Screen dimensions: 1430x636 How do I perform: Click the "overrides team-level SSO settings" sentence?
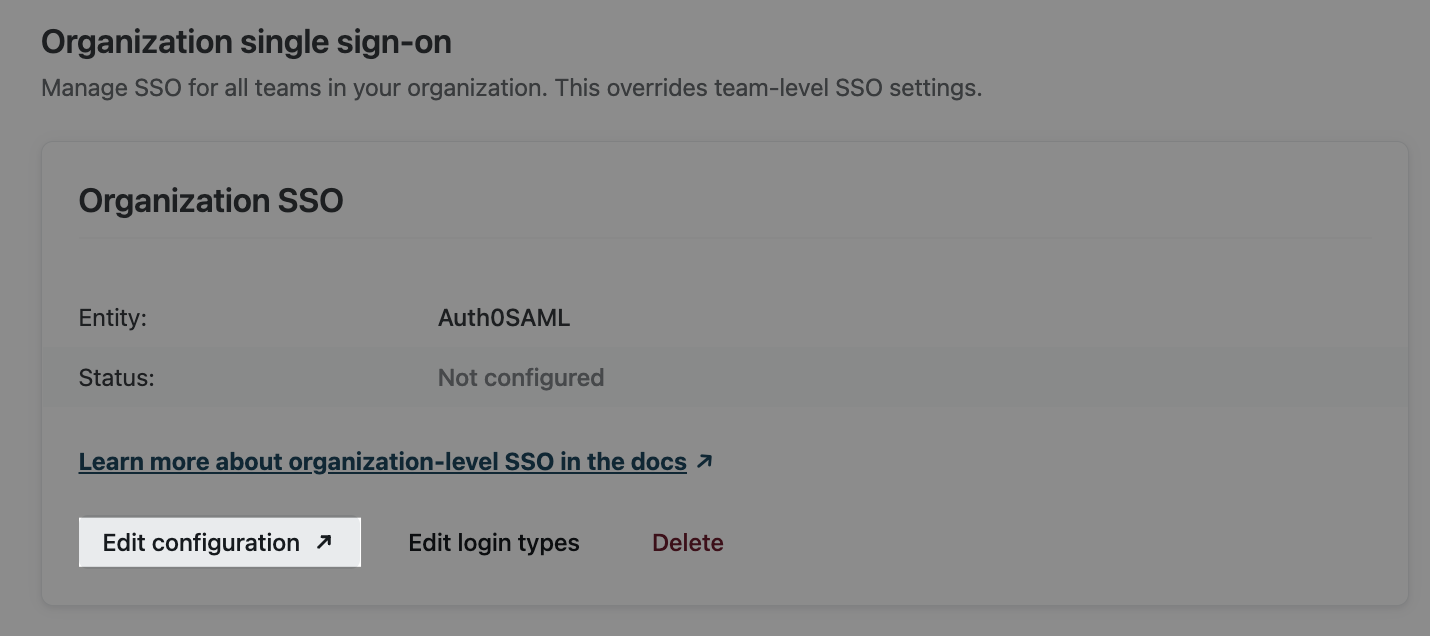768,88
